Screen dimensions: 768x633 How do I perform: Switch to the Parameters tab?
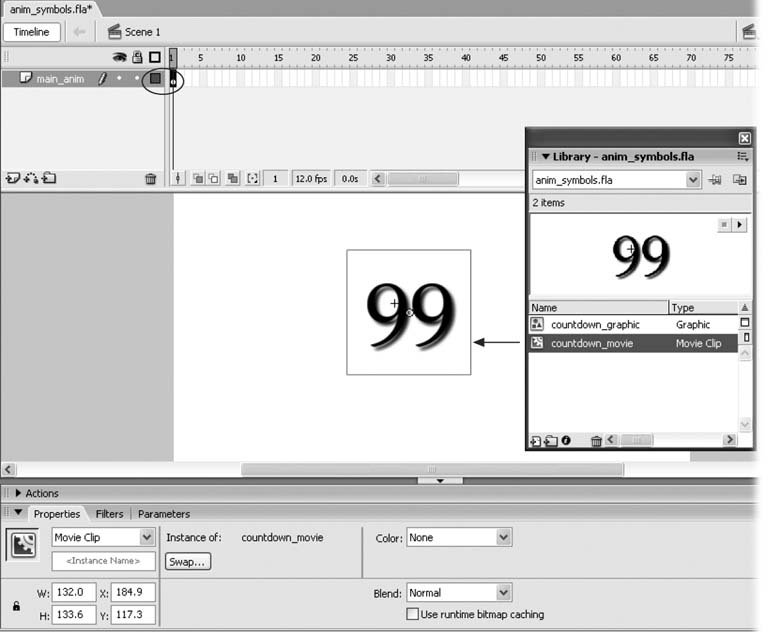pos(163,514)
